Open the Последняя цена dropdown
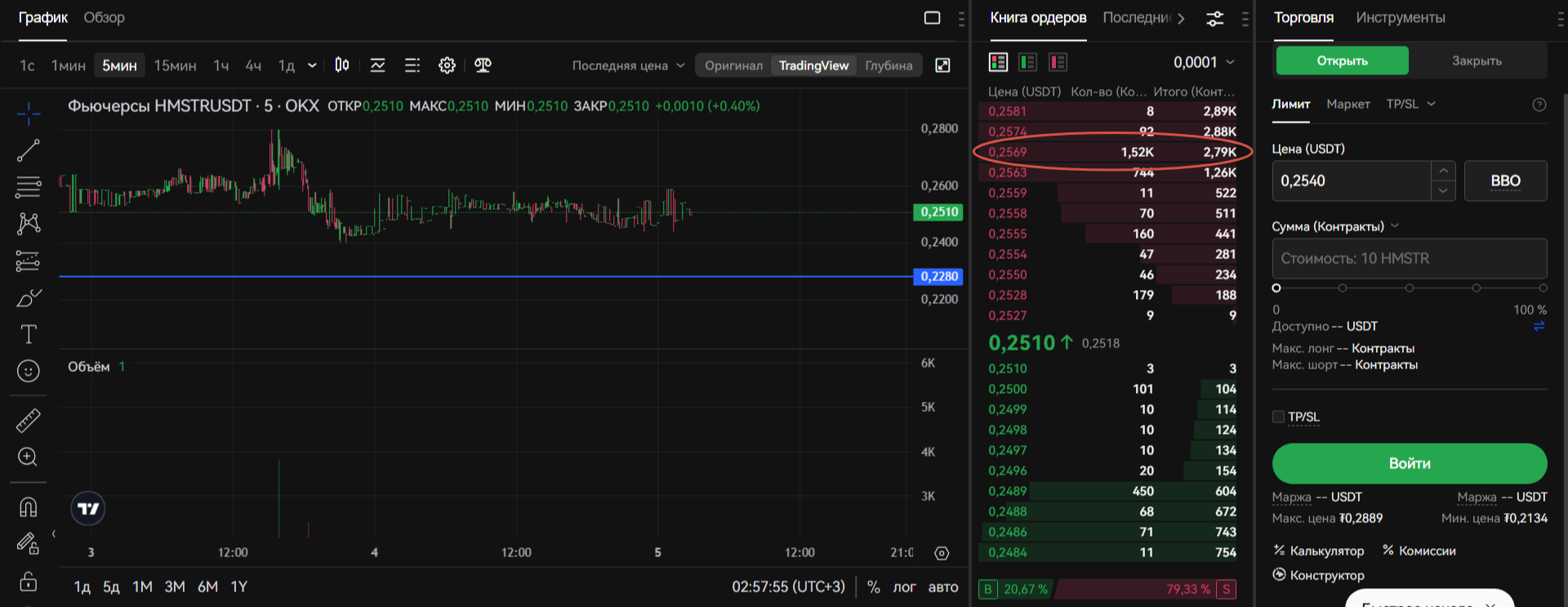Viewport: 1568px width, 607px height. (628, 65)
